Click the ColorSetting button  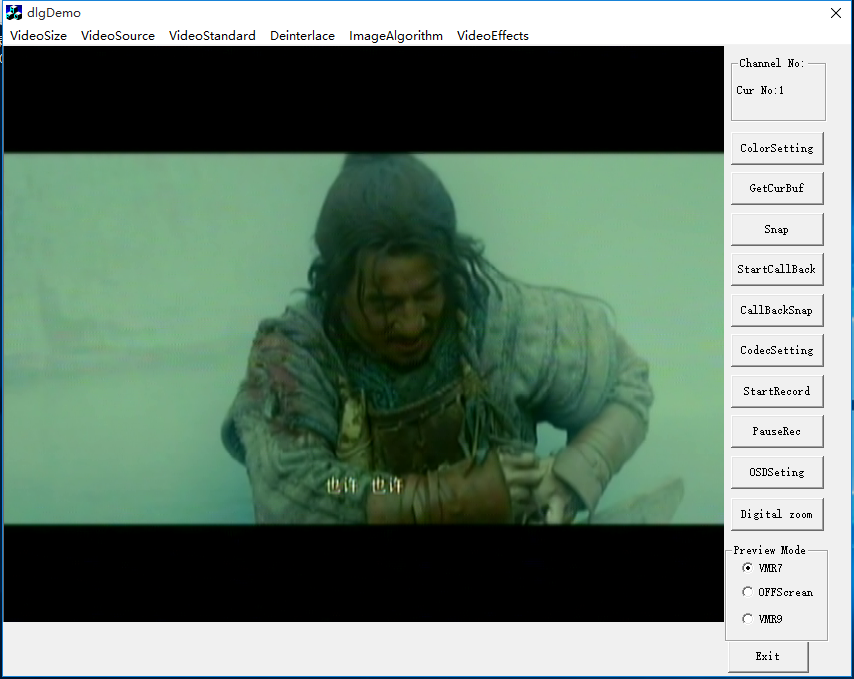tap(777, 148)
